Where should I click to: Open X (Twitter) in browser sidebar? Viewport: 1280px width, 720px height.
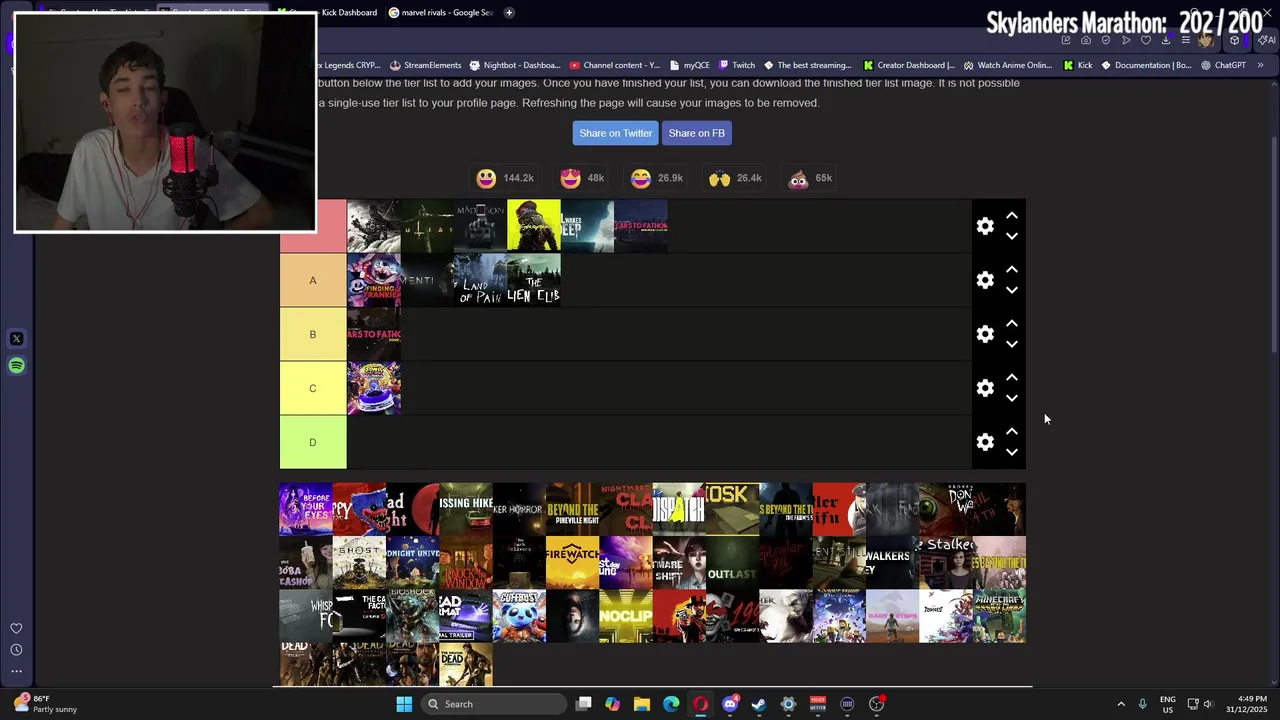pyautogui.click(x=16, y=339)
